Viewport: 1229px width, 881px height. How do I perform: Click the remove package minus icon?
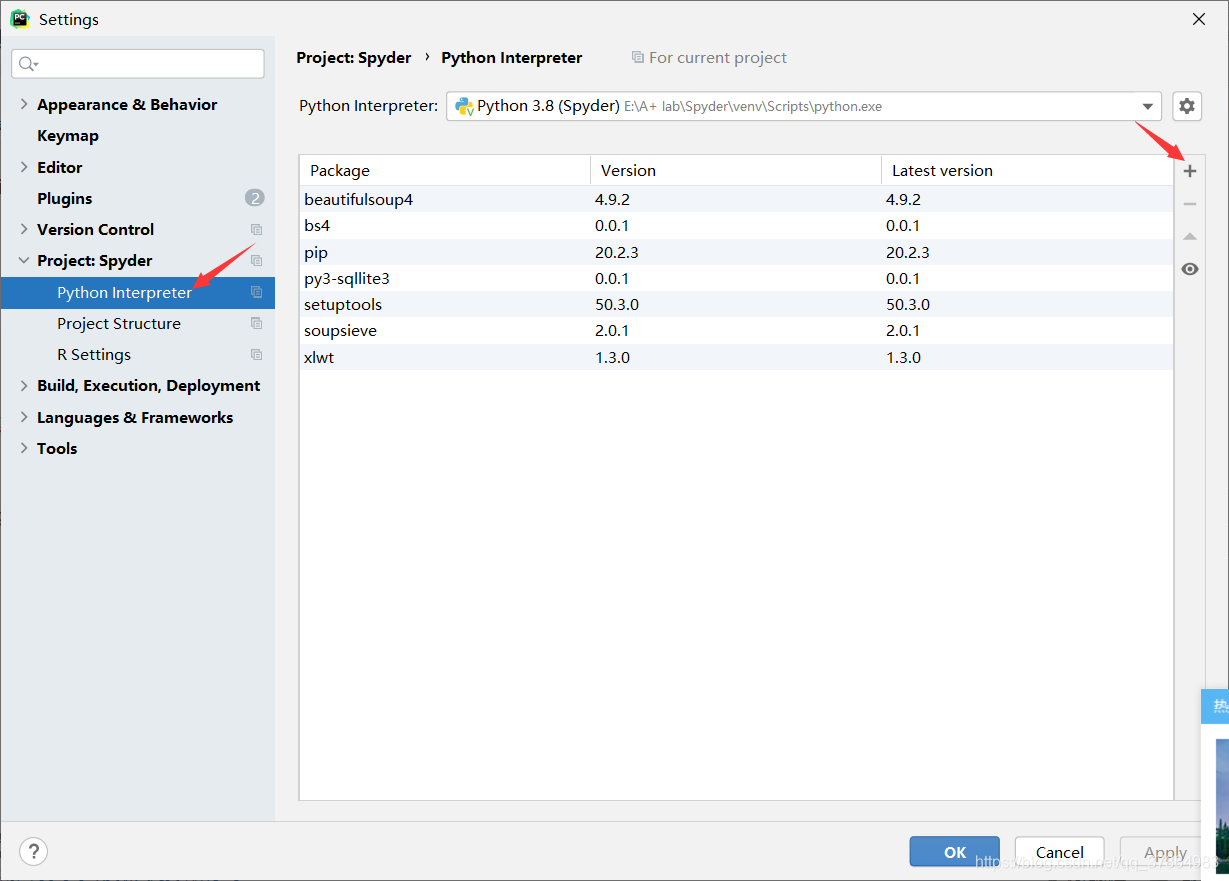click(1189, 204)
